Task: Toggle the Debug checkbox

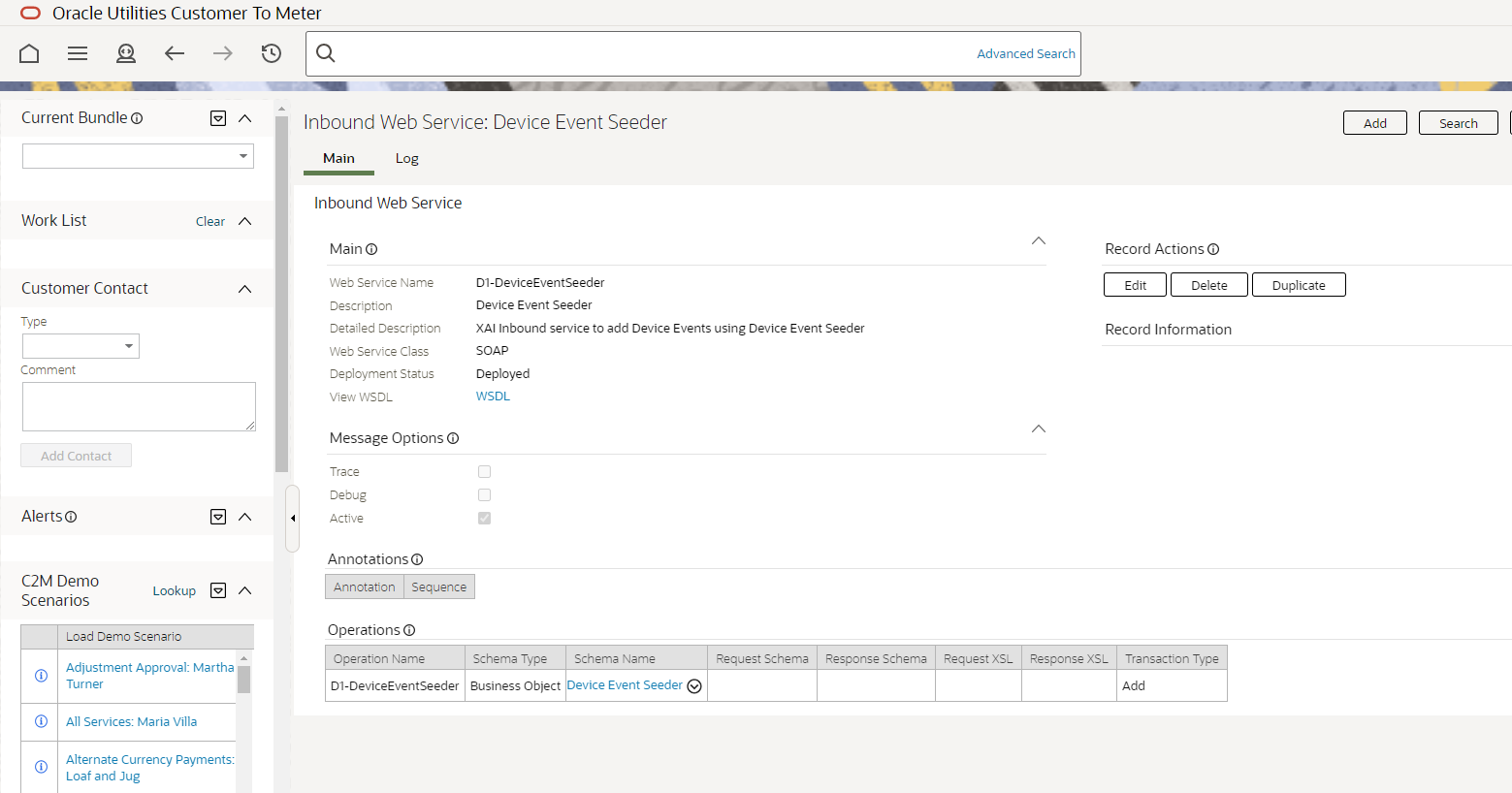Action: (x=484, y=494)
